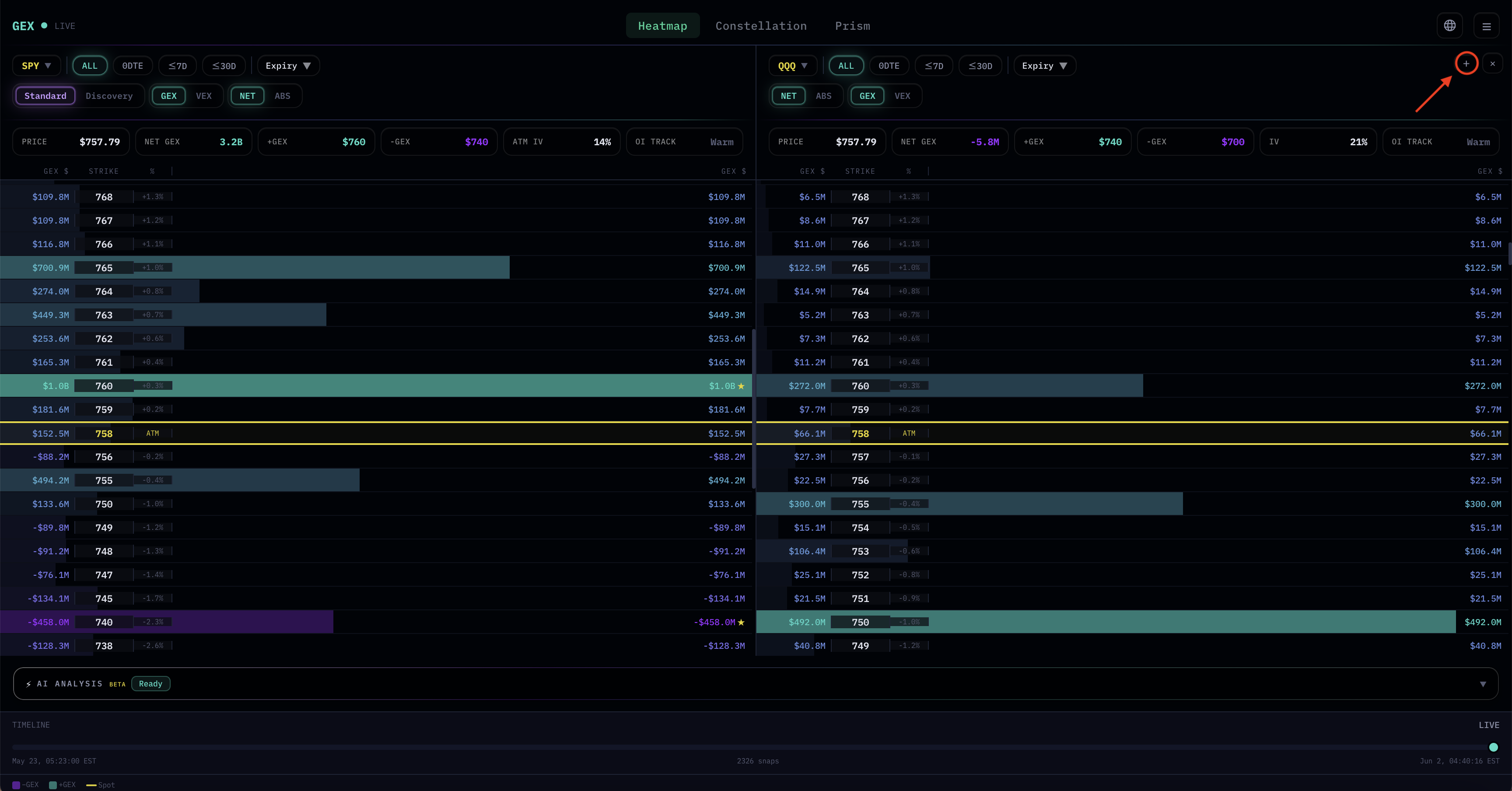Click the timeline slider handle at LIVE
1512x791 pixels.
point(1493,747)
